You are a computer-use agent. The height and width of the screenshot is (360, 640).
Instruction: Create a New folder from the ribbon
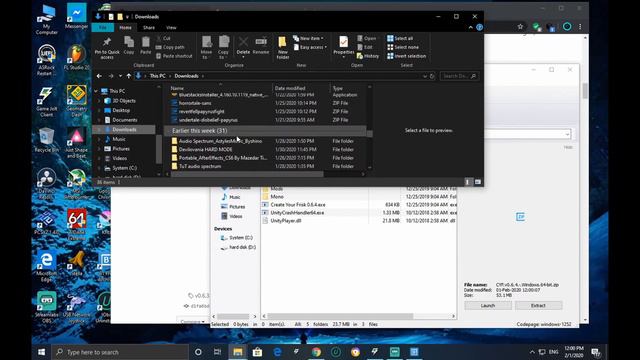[x=282, y=47]
